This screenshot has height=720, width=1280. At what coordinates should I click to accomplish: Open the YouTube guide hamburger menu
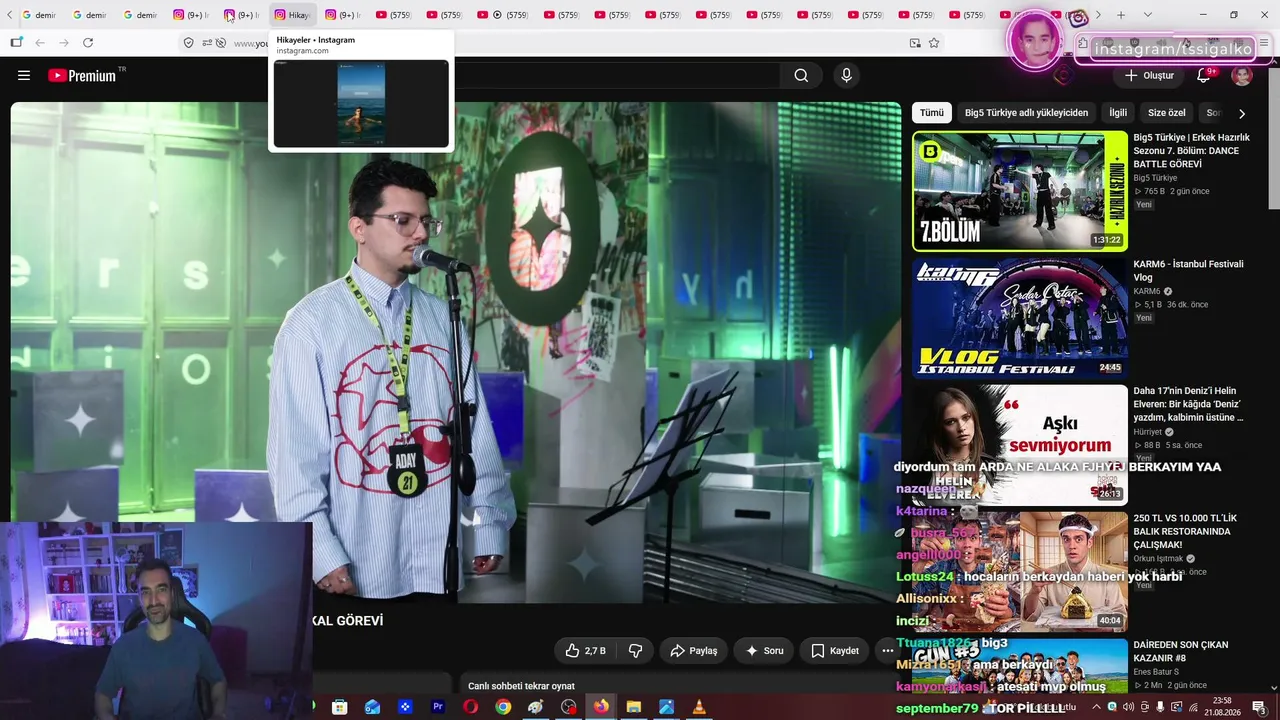(x=24, y=75)
